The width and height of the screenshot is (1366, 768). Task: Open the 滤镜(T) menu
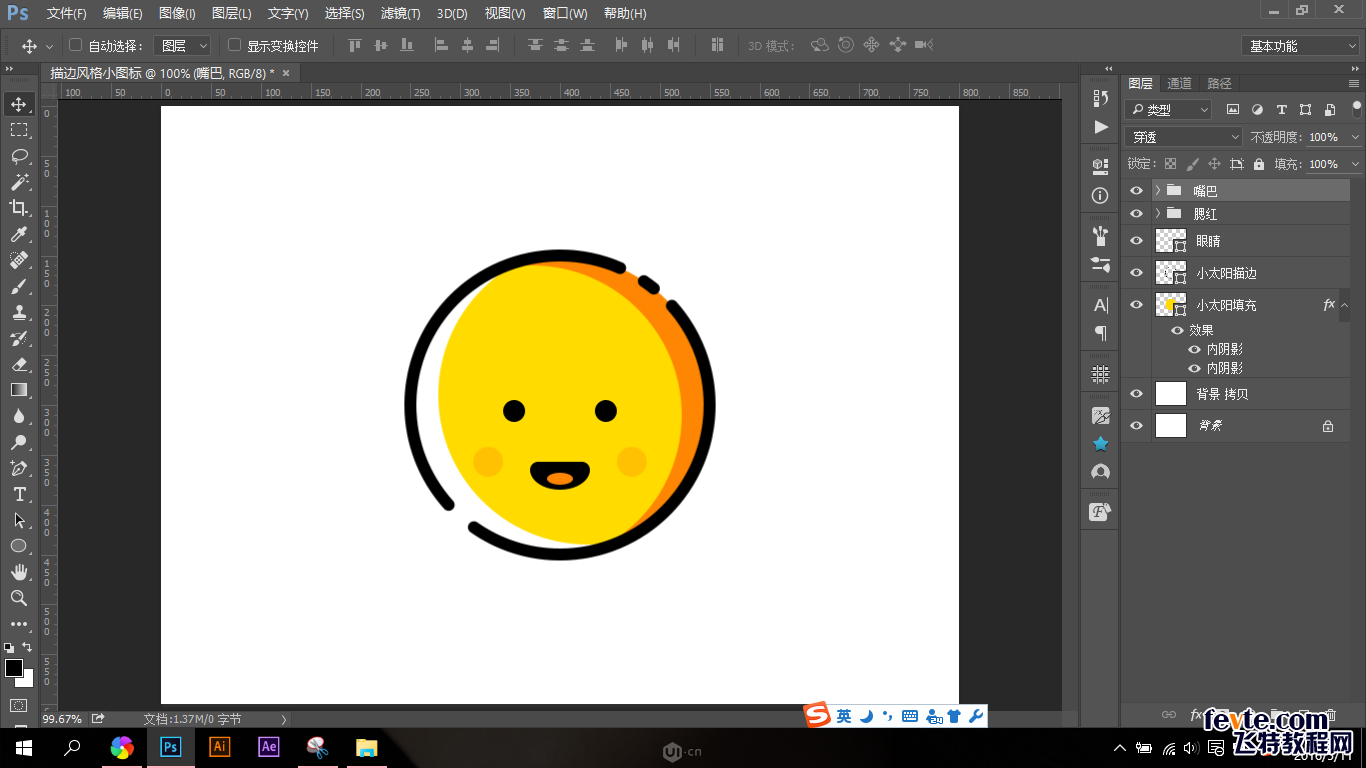[400, 14]
